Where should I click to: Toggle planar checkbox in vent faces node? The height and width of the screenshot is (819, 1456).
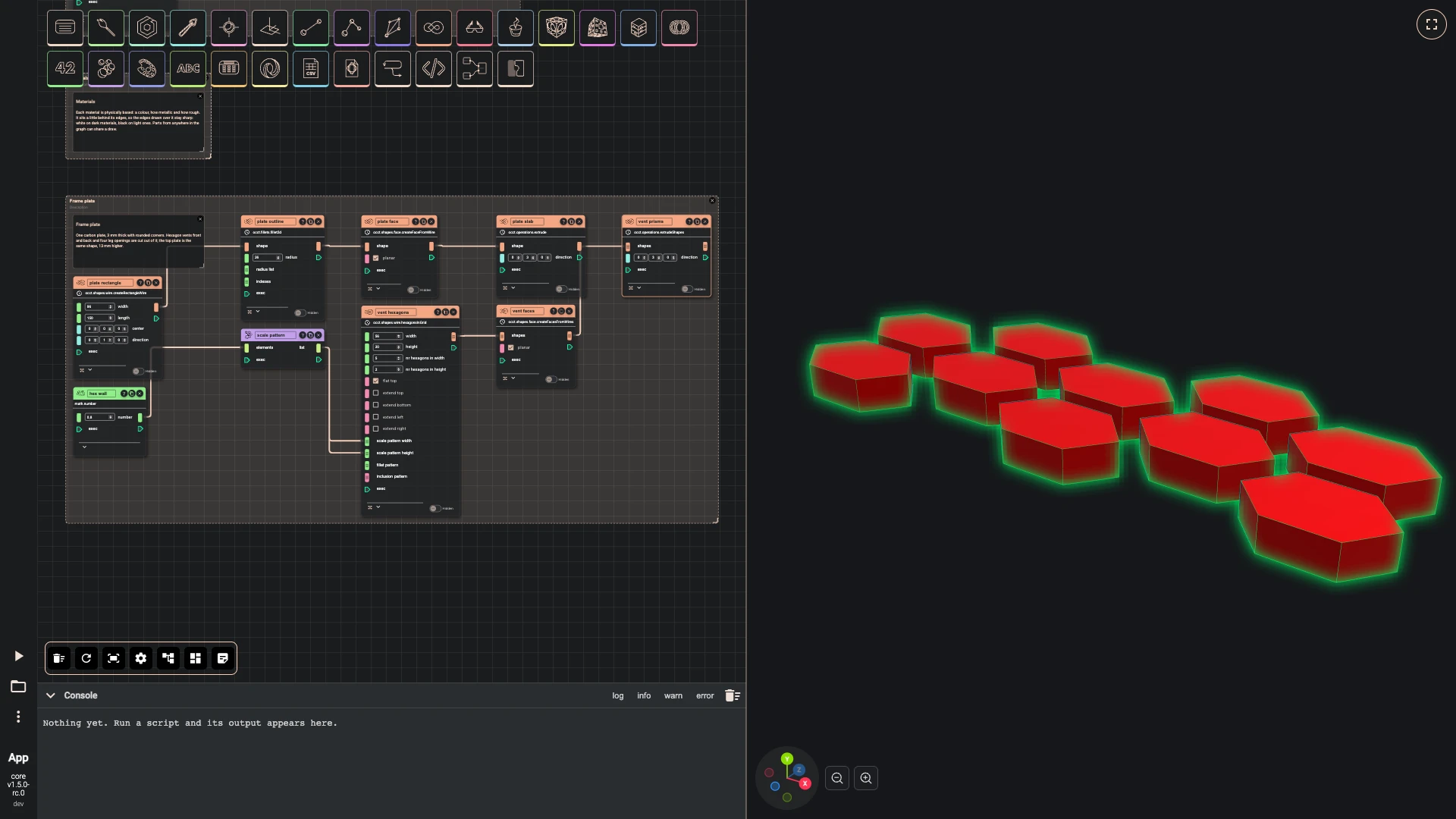point(510,347)
